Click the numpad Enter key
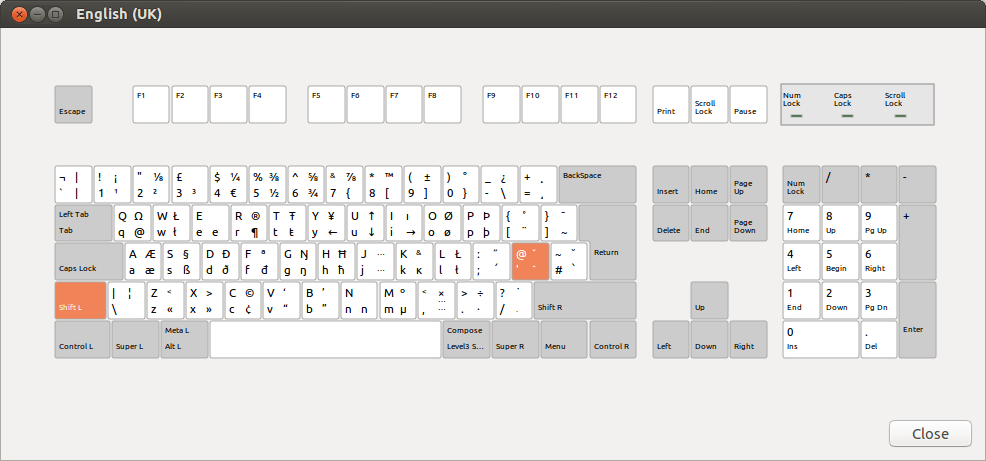This screenshot has height=461, width=986. (x=917, y=320)
